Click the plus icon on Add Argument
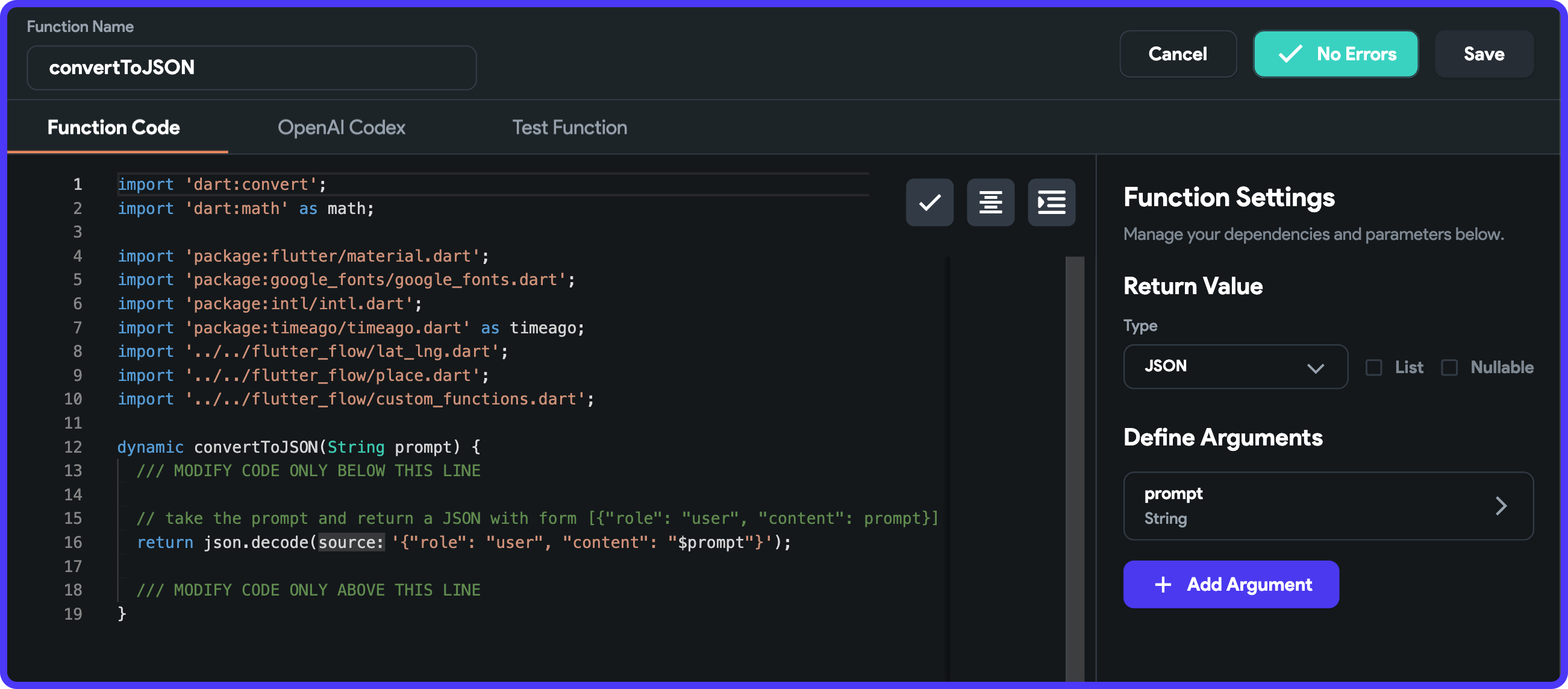1568x689 pixels. 1163,584
